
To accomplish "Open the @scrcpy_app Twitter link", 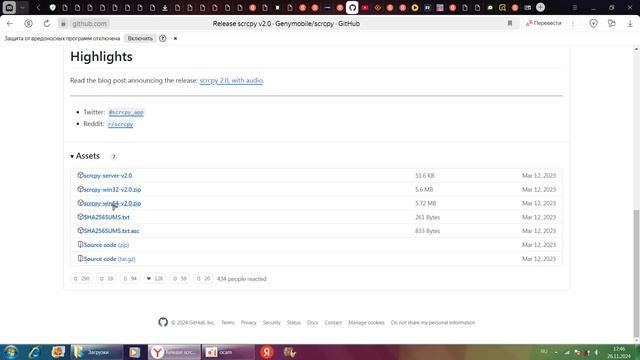I will (126, 112).
